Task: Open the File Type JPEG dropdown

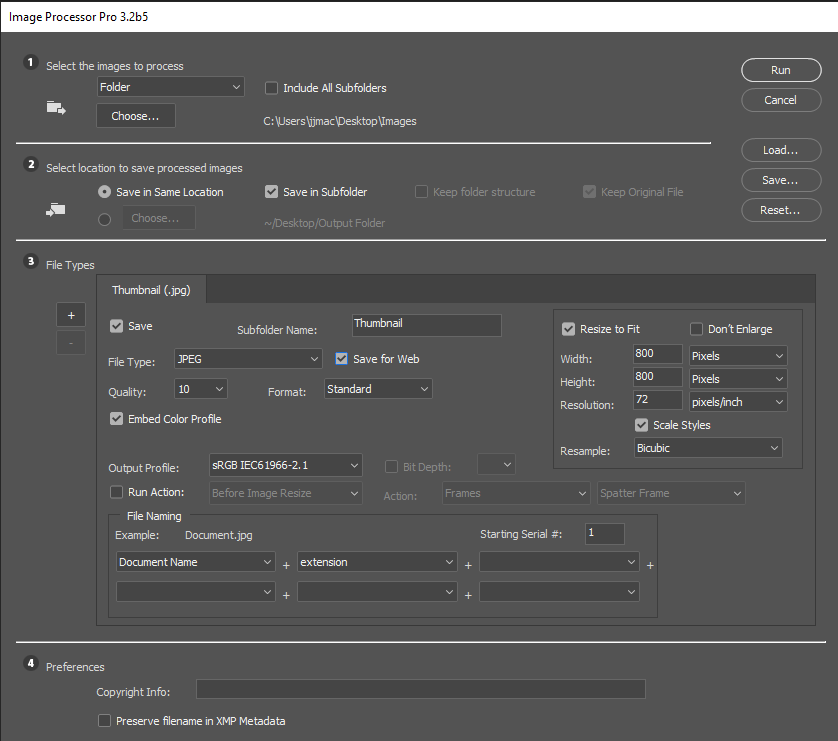Action: click(247, 358)
